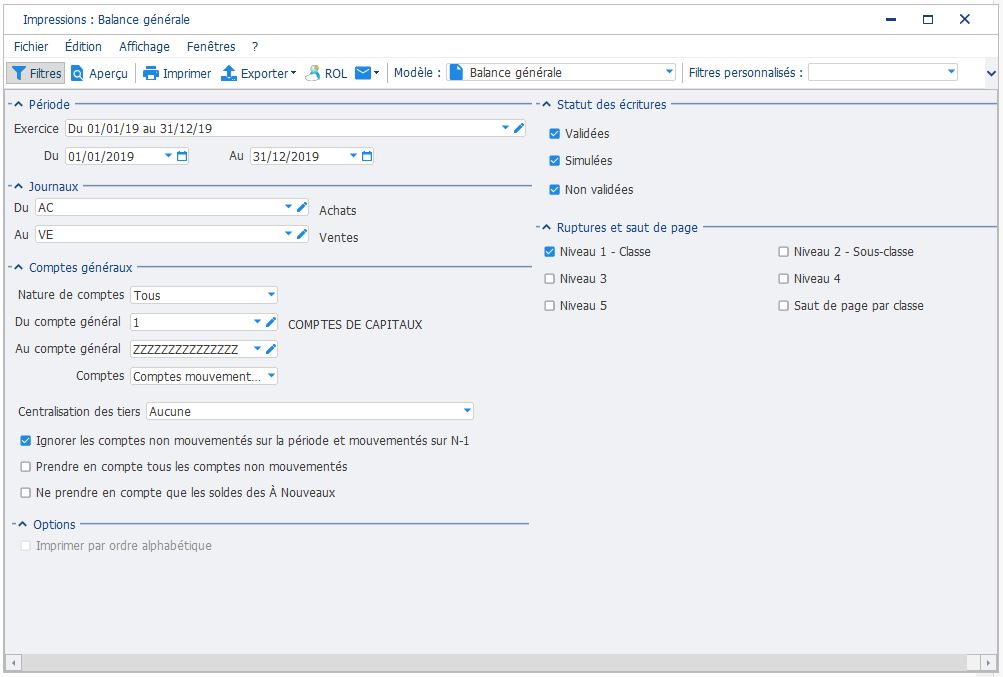Click pencil icon for Au compte général
This screenshot has height=677, width=1003.
tap(271, 349)
